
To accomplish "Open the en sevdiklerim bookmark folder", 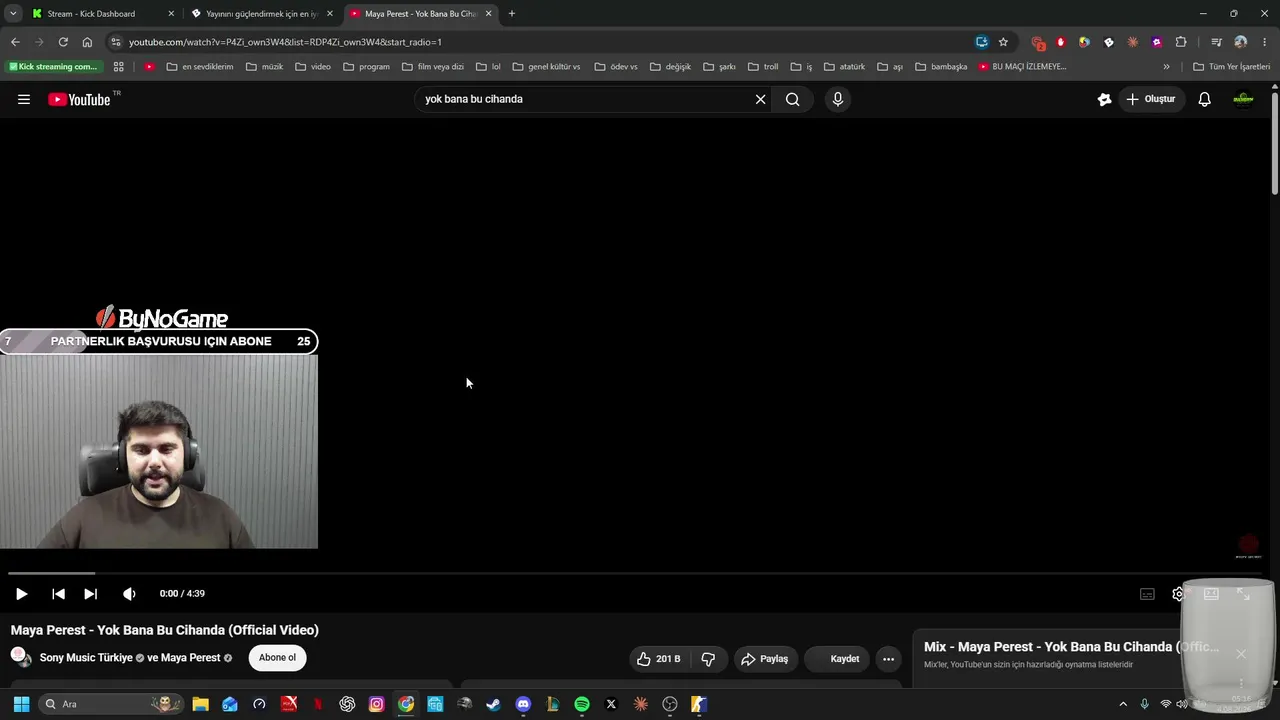I will pyautogui.click(x=199, y=67).
